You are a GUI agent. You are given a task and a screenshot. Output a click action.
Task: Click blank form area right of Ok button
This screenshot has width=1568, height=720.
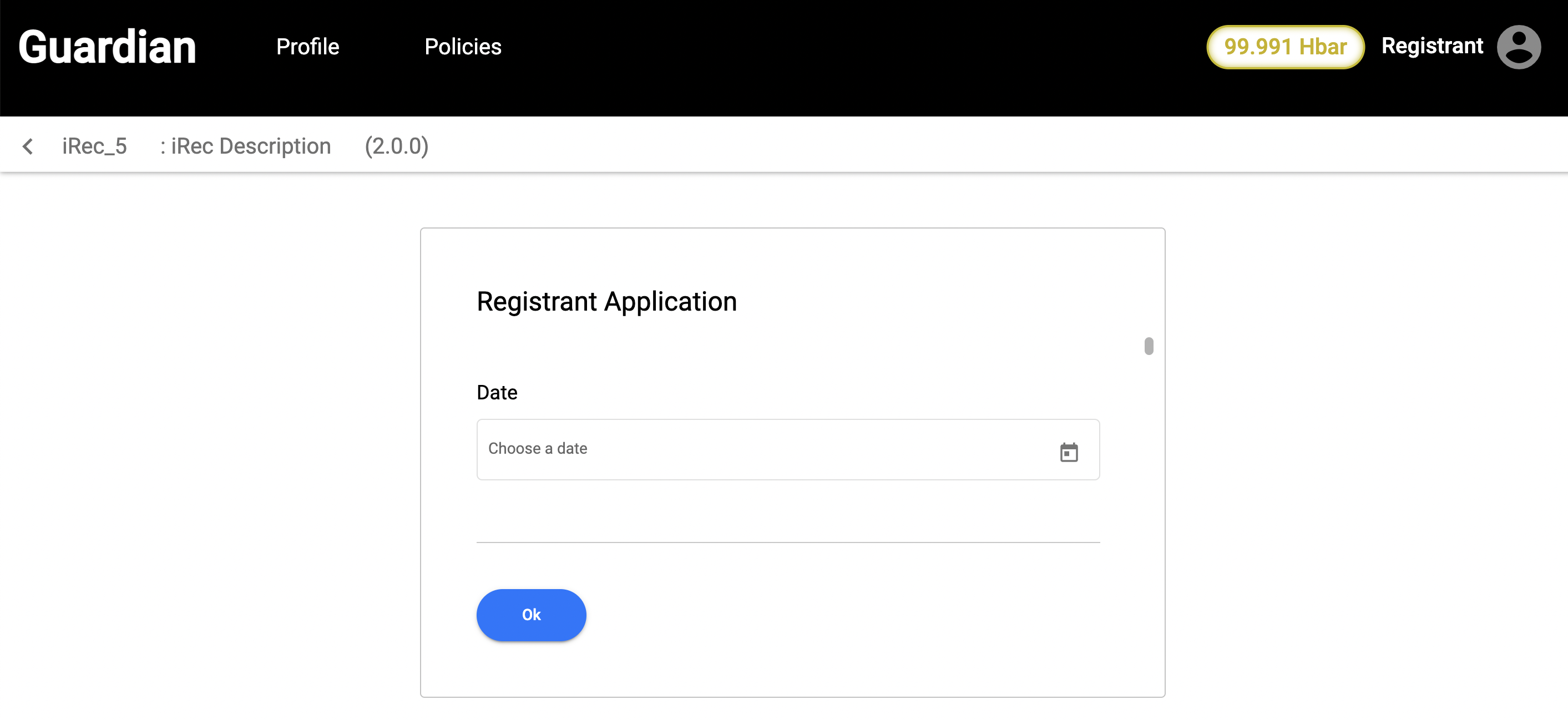click(x=852, y=615)
